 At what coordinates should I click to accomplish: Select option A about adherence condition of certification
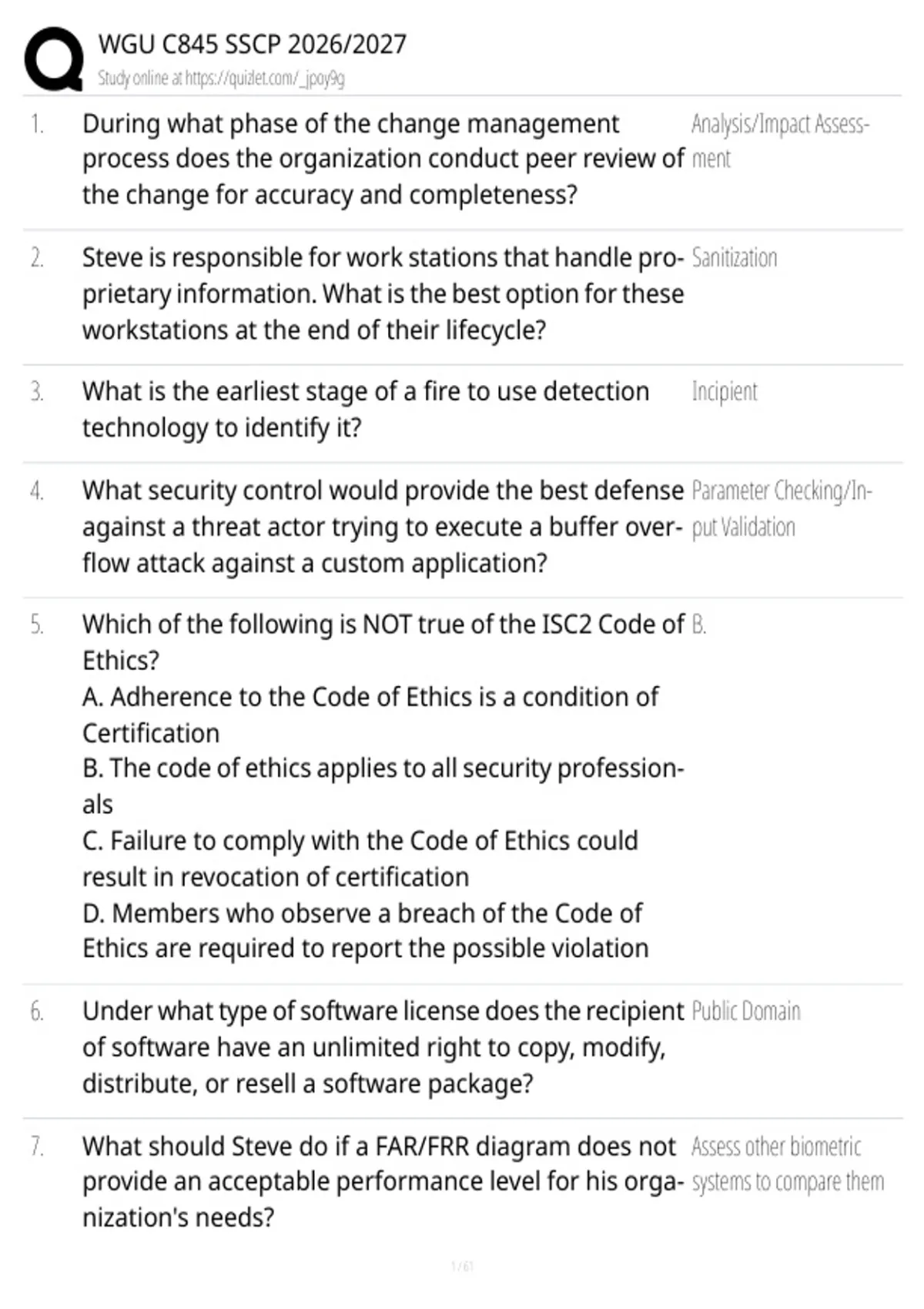(x=370, y=715)
